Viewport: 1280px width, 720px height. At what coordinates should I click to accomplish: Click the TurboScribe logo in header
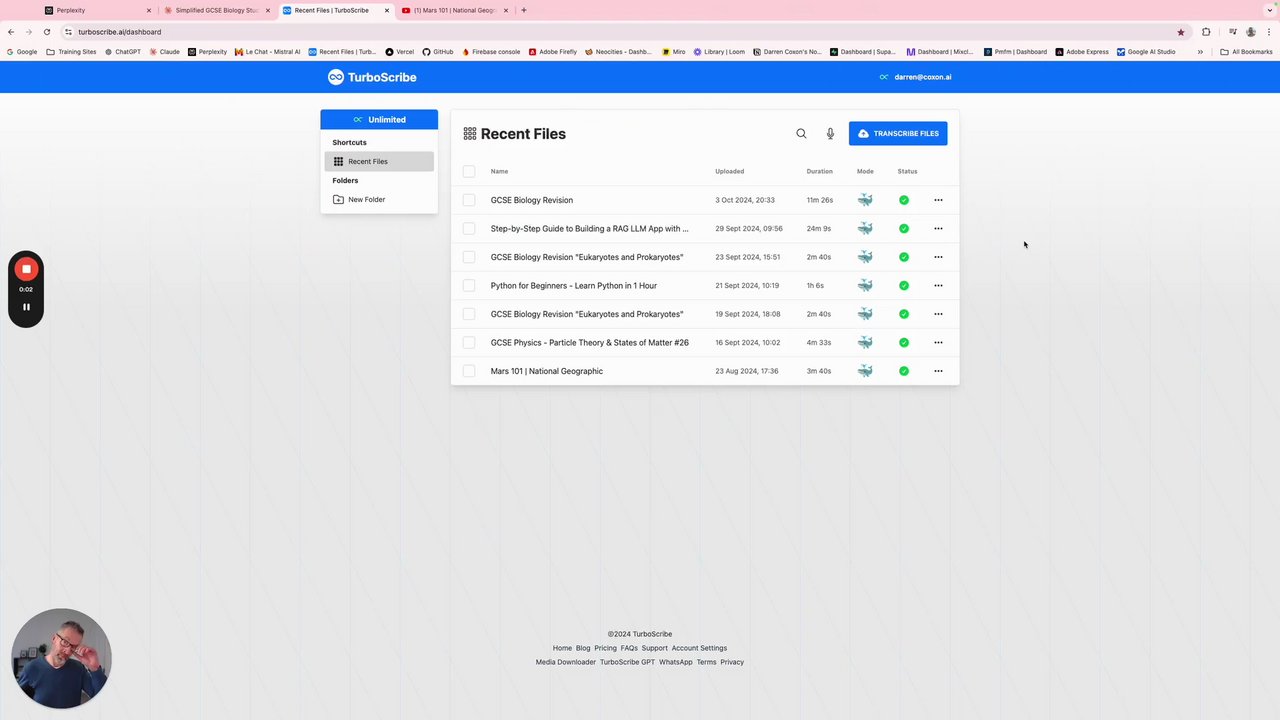372,77
